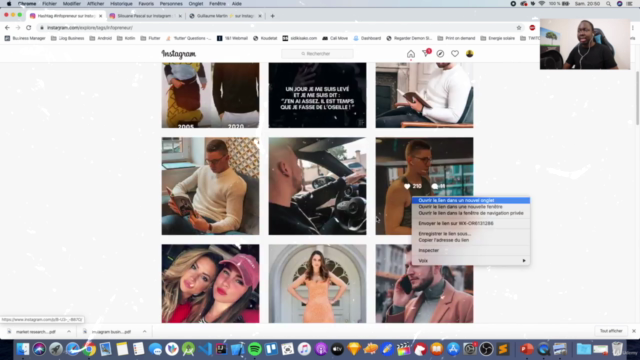640x360 pixels.
Task: Open the Explore compass icon
Action: pos(440,54)
